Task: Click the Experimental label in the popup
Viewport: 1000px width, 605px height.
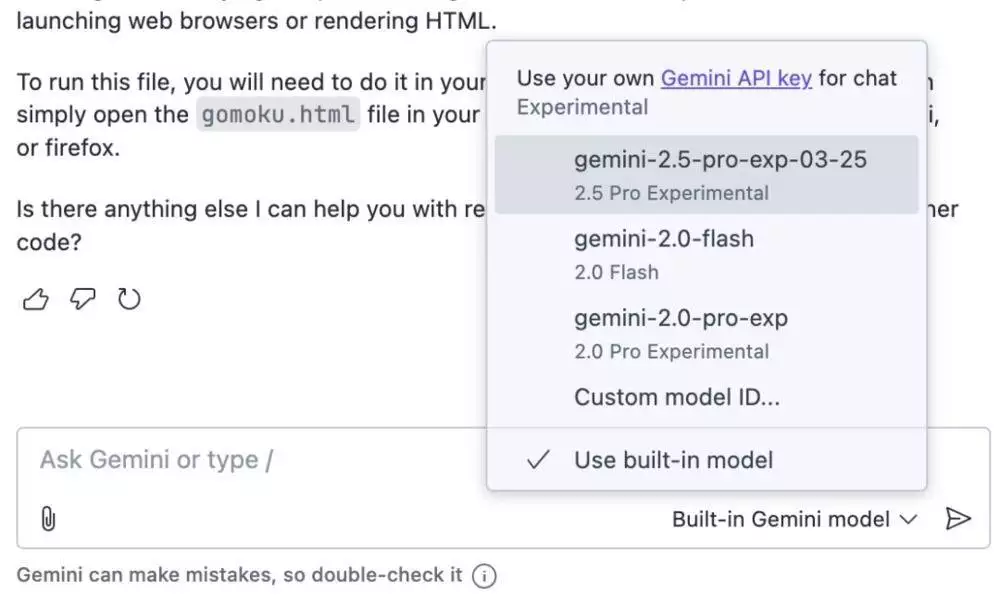Action: tap(582, 107)
